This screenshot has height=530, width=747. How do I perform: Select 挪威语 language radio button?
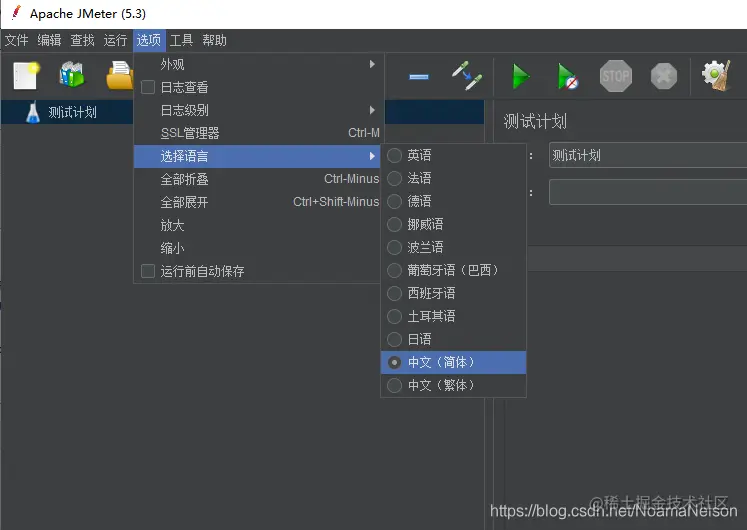pos(394,224)
